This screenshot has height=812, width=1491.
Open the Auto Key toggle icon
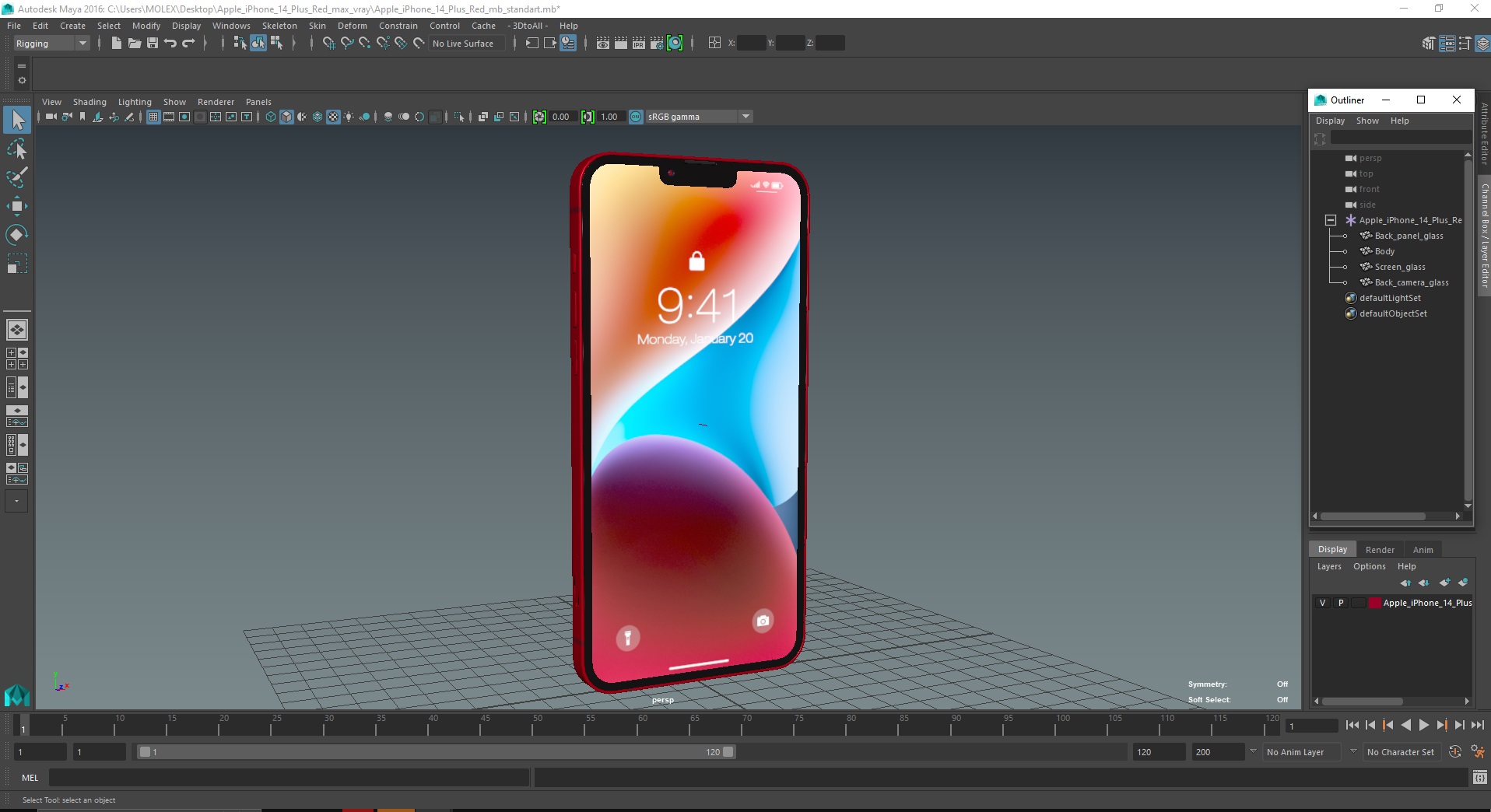pos(1455,752)
